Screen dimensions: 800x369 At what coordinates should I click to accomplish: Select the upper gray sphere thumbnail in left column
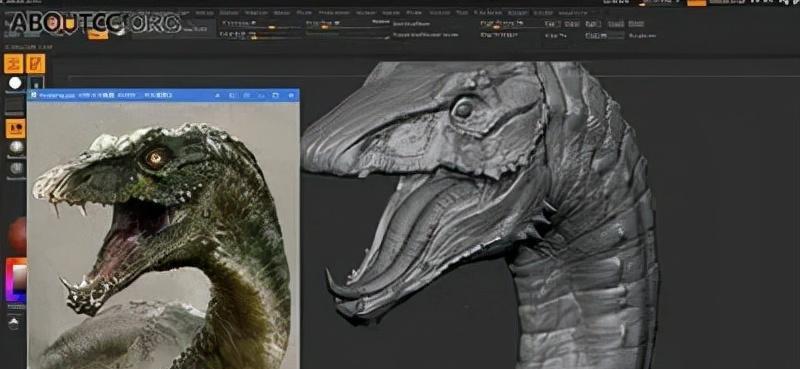16,148
